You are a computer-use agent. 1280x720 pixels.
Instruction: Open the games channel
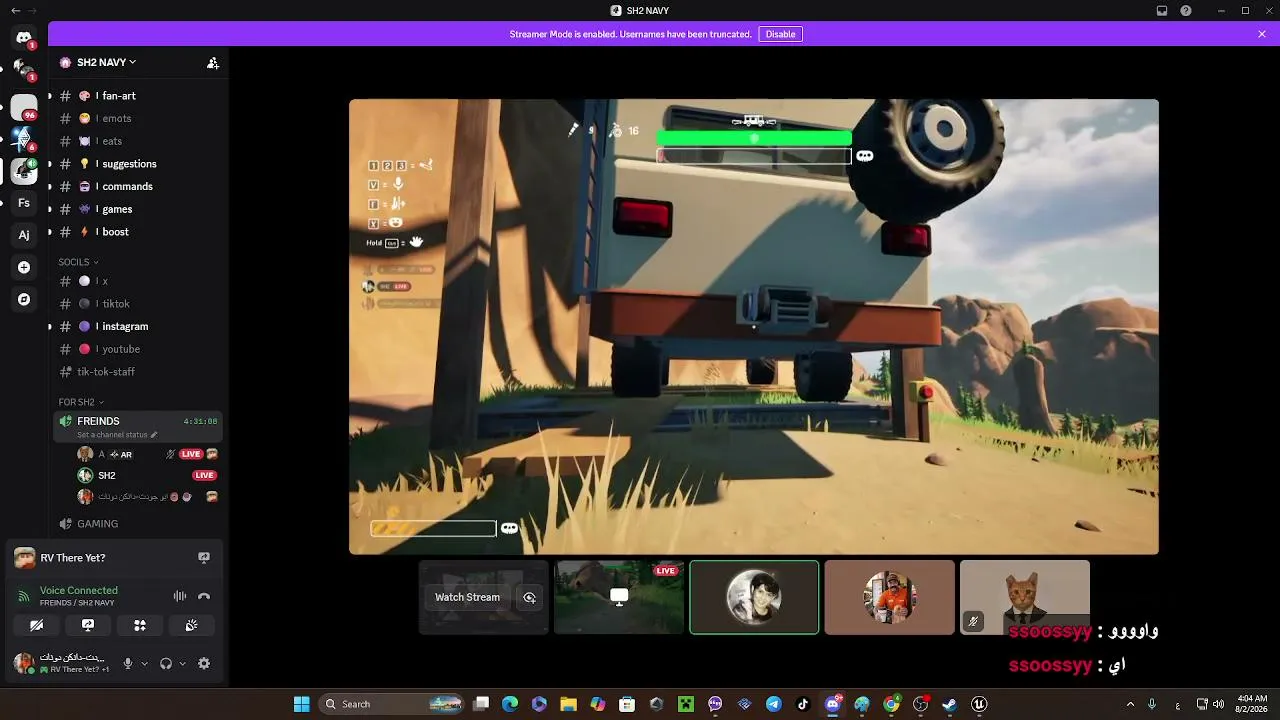pos(137,209)
